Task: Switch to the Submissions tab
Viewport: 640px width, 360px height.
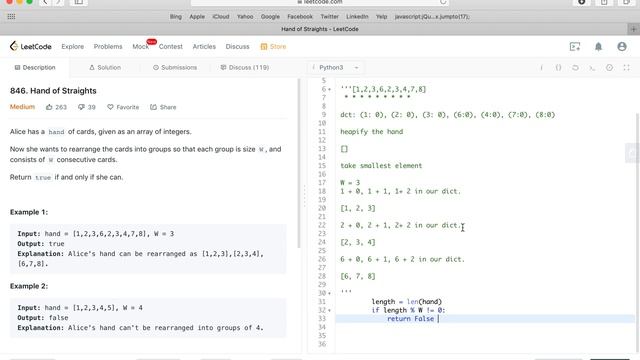Action: click(x=175, y=67)
